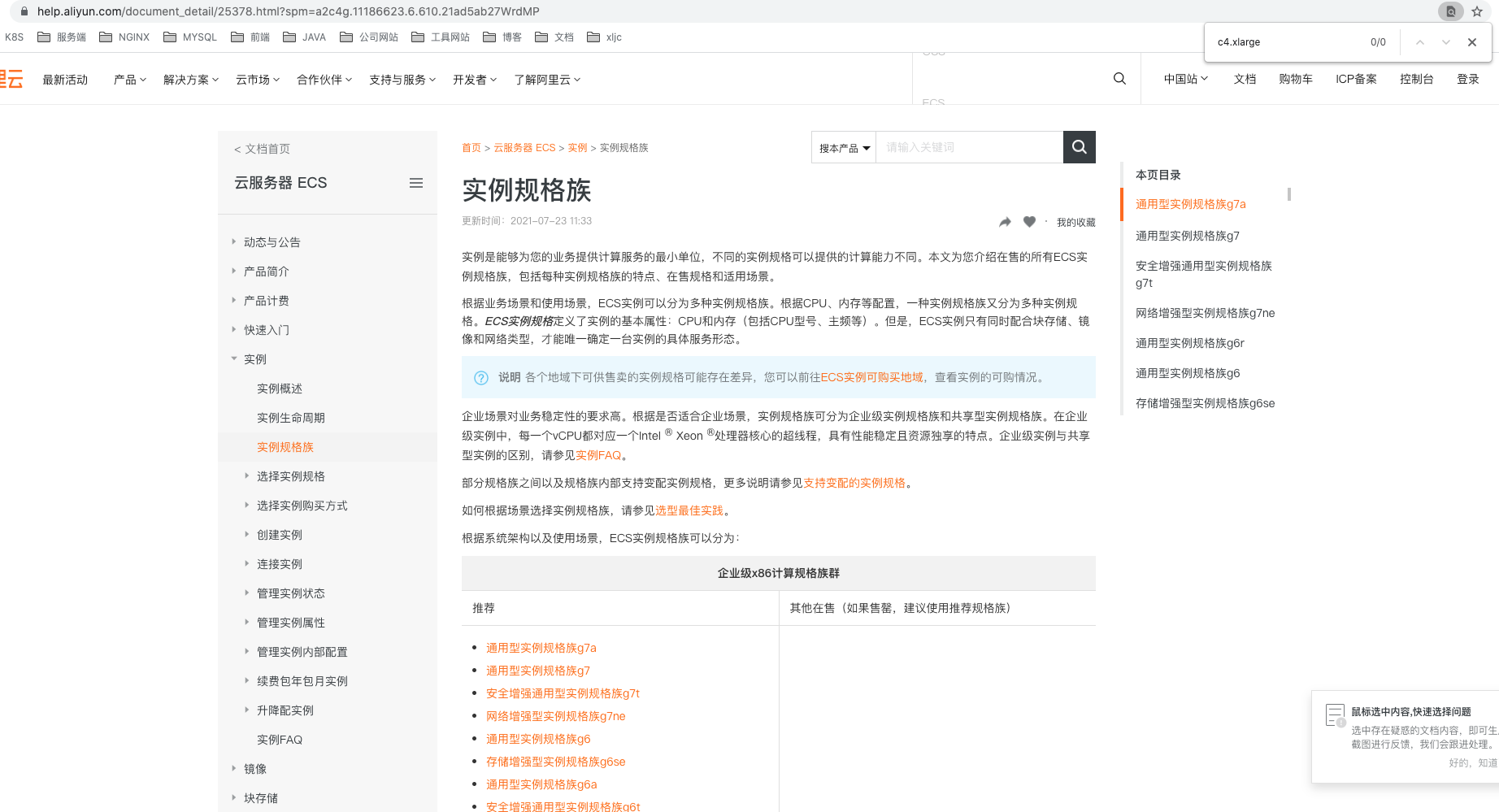Follow the 选型最佳实践 link
Image resolution: width=1499 pixels, height=812 pixels.
[689, 510]
